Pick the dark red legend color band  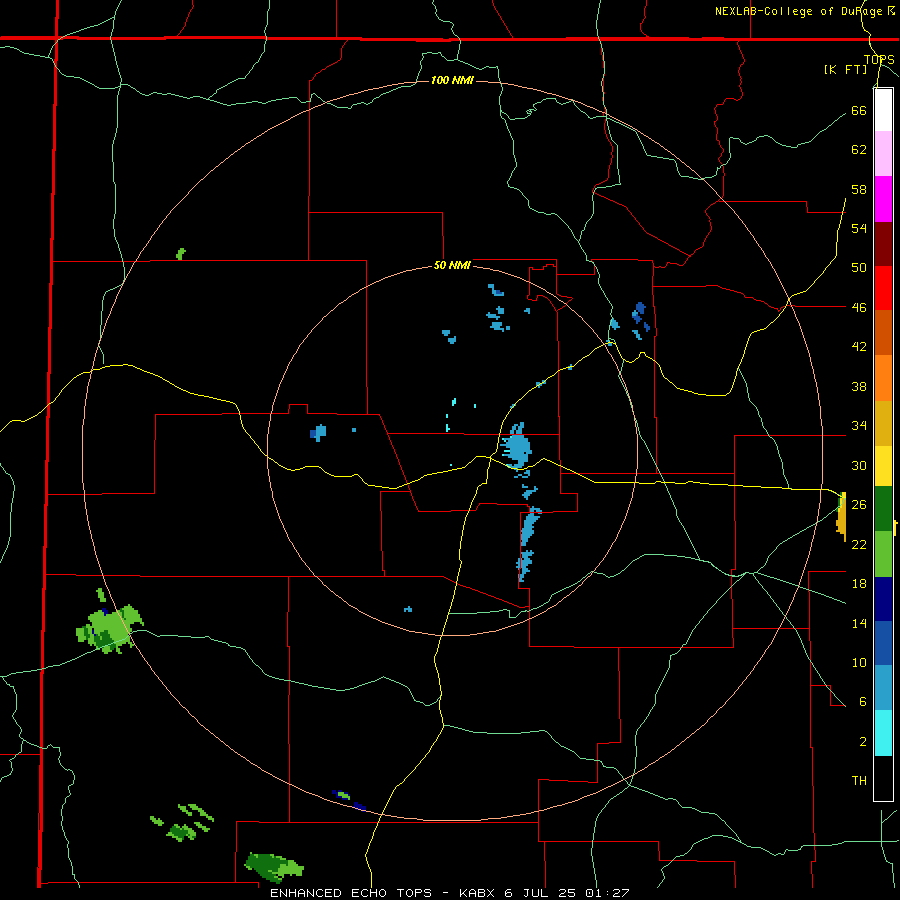pyautogui.click(x=883, y=243)
